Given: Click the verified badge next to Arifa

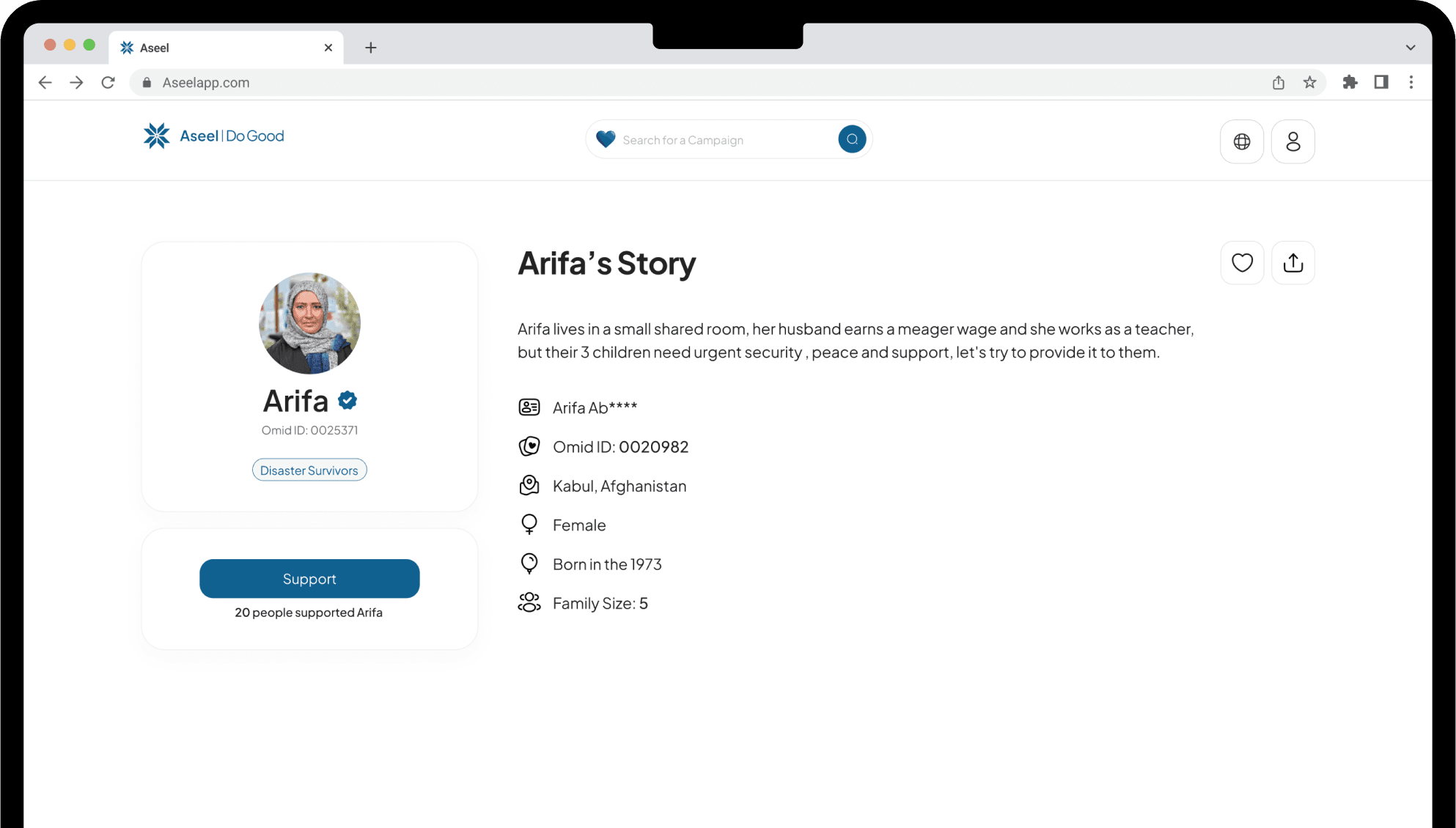Looking at the screenshot, I should [348, 400].
